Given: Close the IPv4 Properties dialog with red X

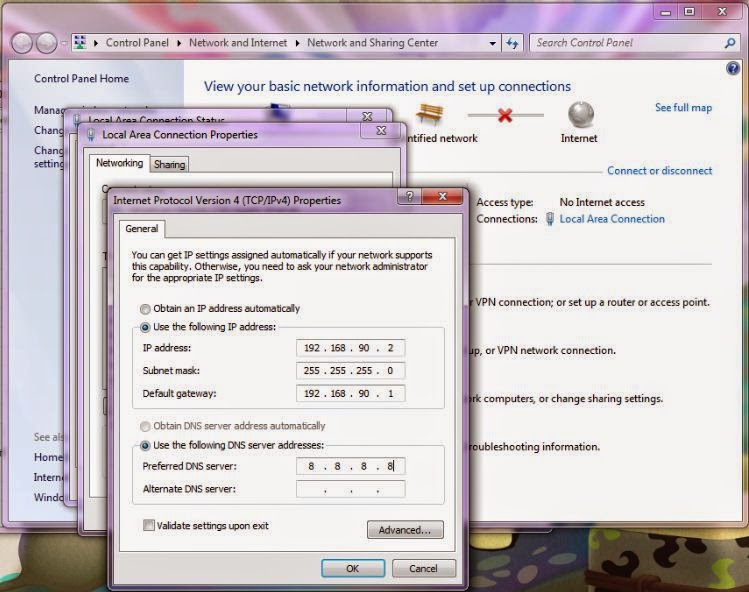Looking at the screenshot, I should tap(442, 196).
